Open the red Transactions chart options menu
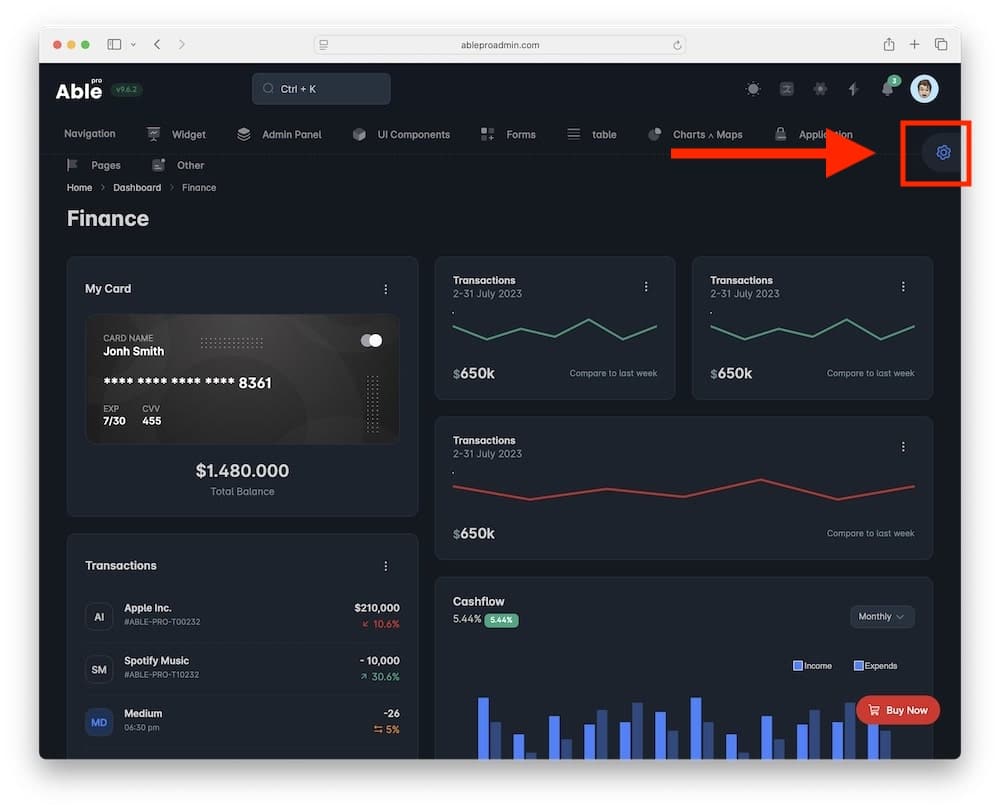This screenshot has width=1000, height=811. coord(903,447)
